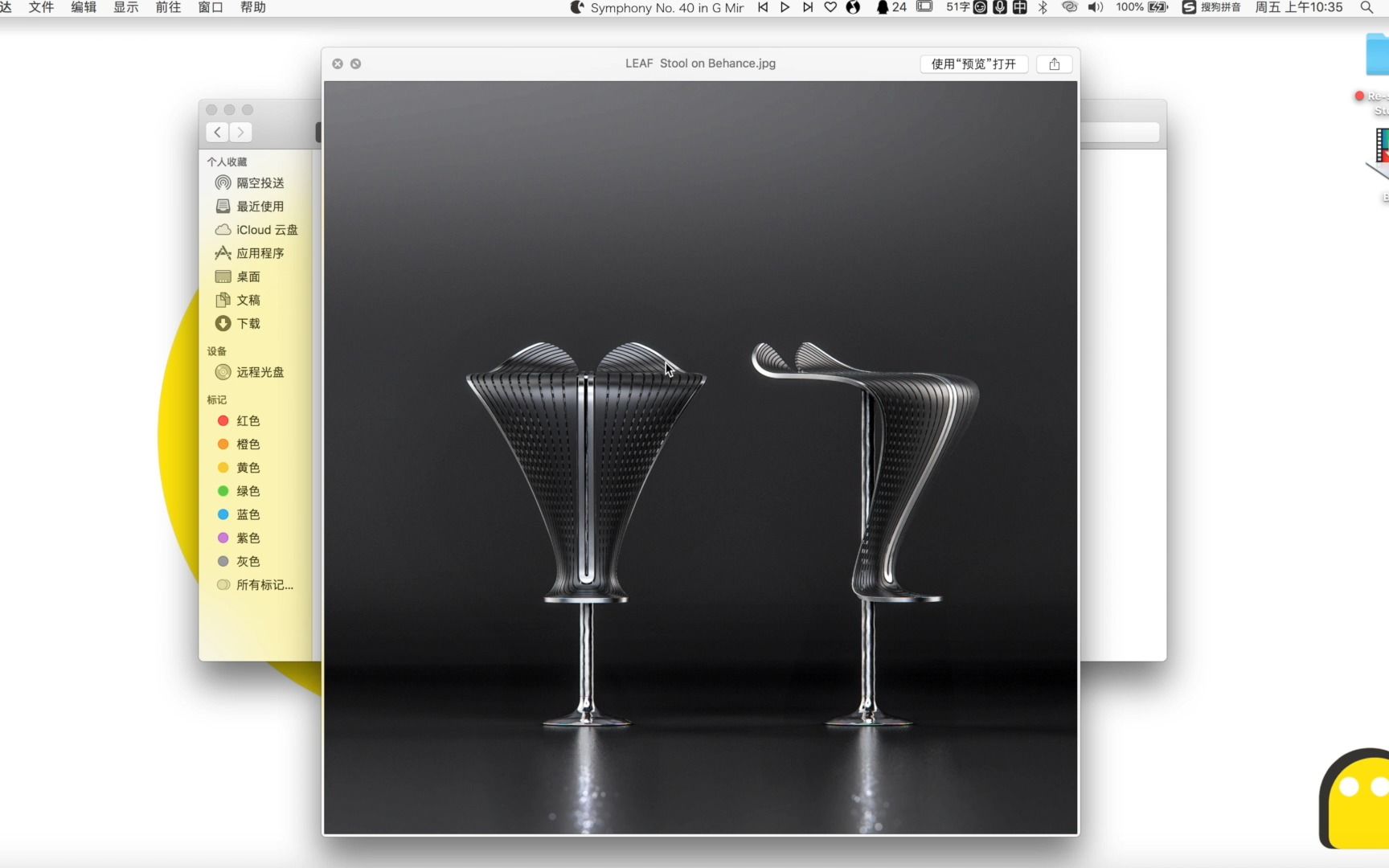The image size is (1389, 868).
Task: Click the 中 input mode icon
Action: [1020, 7]
